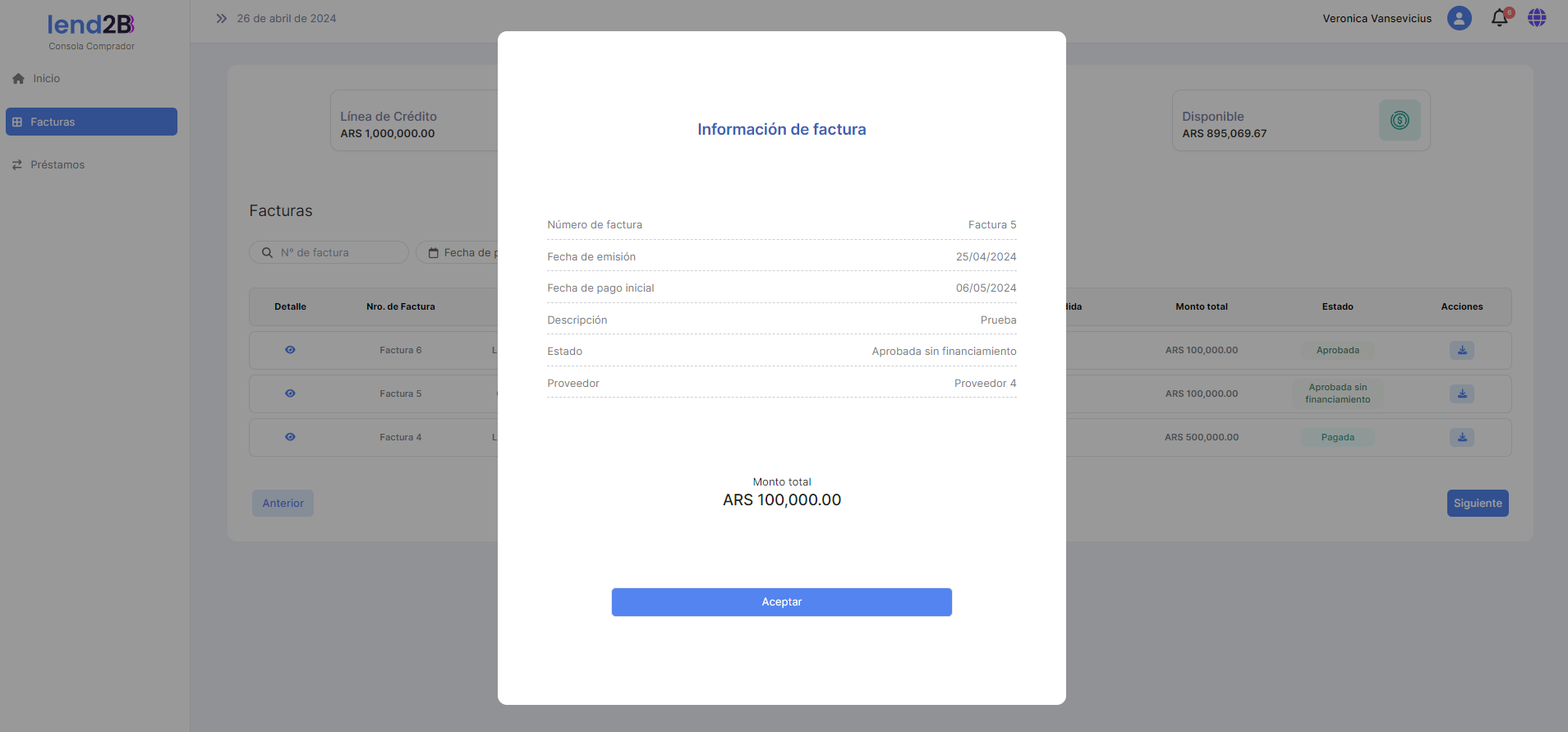The width and height of the screenshot is (1568, 732).
Task: Go to Inicio in the sidebar
Action: pos(46,79)
